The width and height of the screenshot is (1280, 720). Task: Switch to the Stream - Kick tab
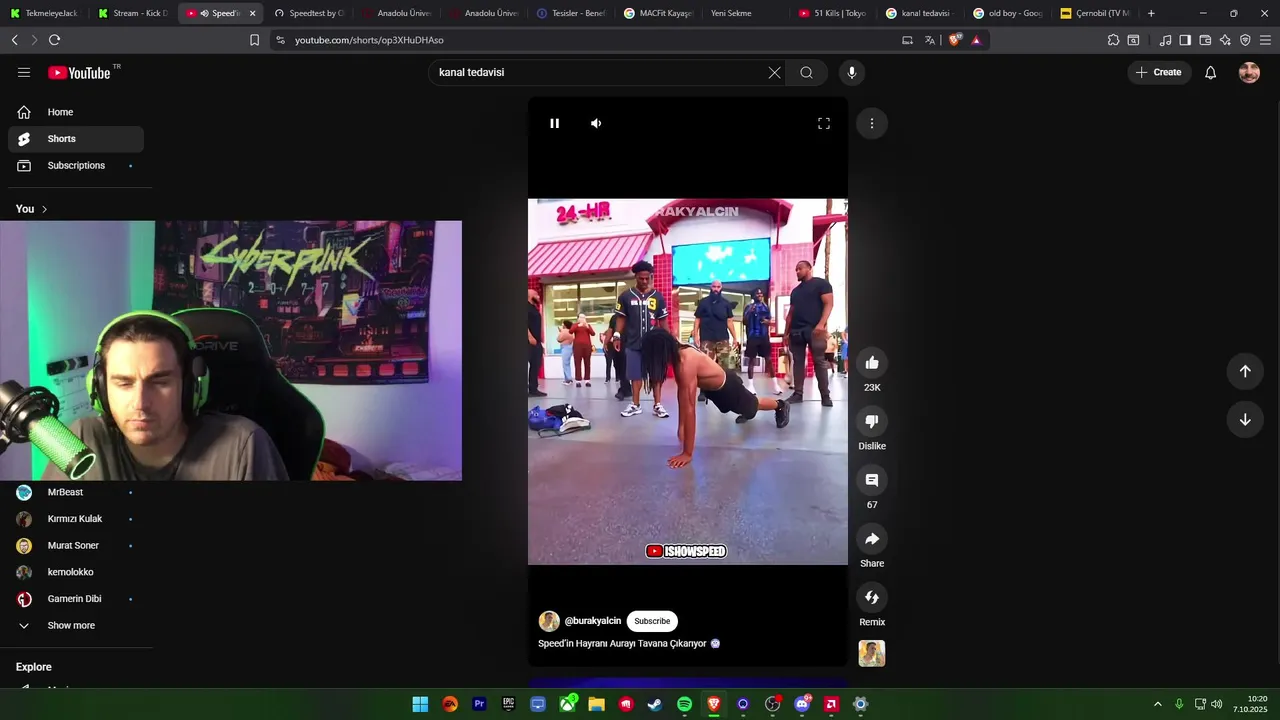point(132,13)
